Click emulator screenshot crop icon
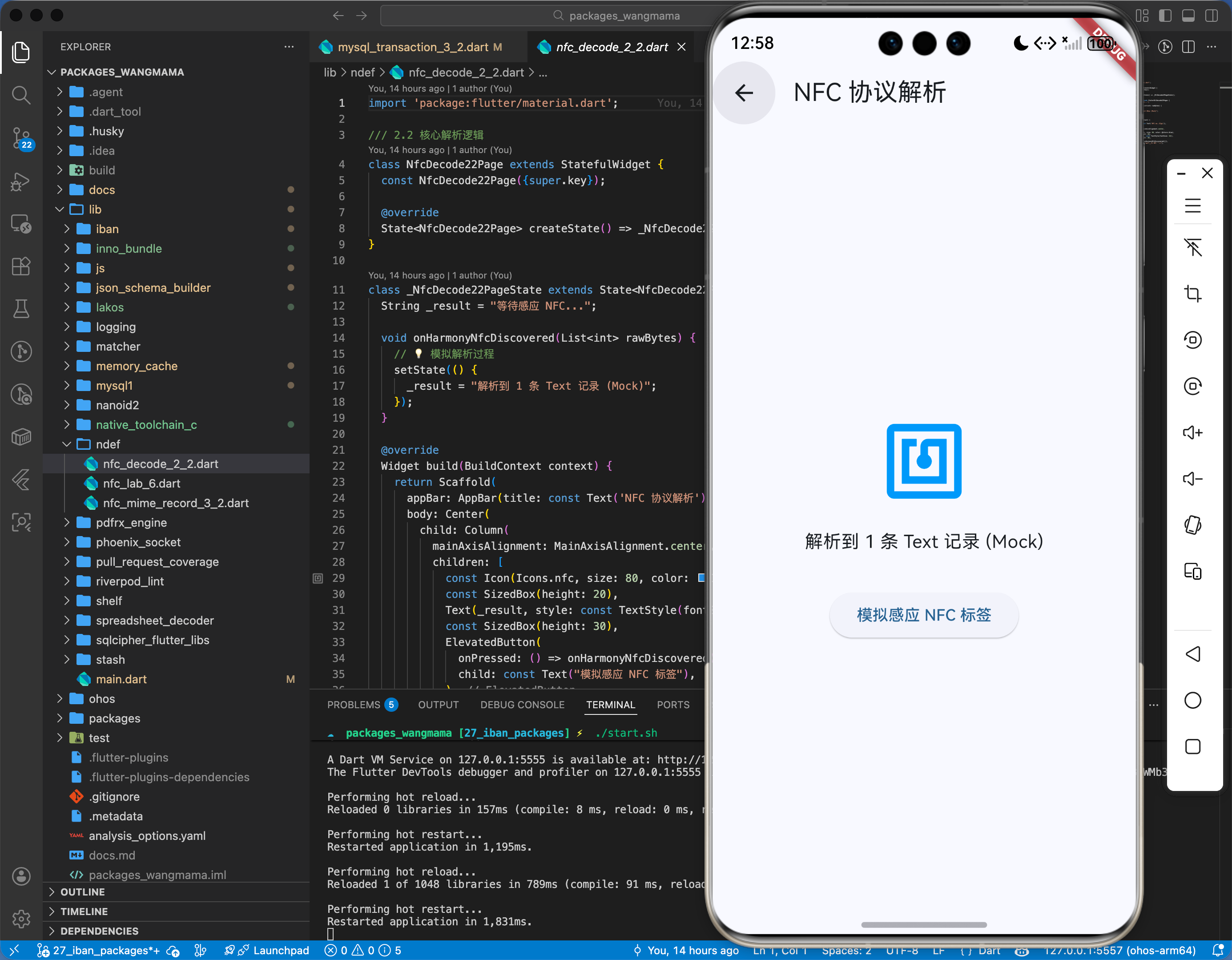Screen dimensions: 1232x960 1192,294
